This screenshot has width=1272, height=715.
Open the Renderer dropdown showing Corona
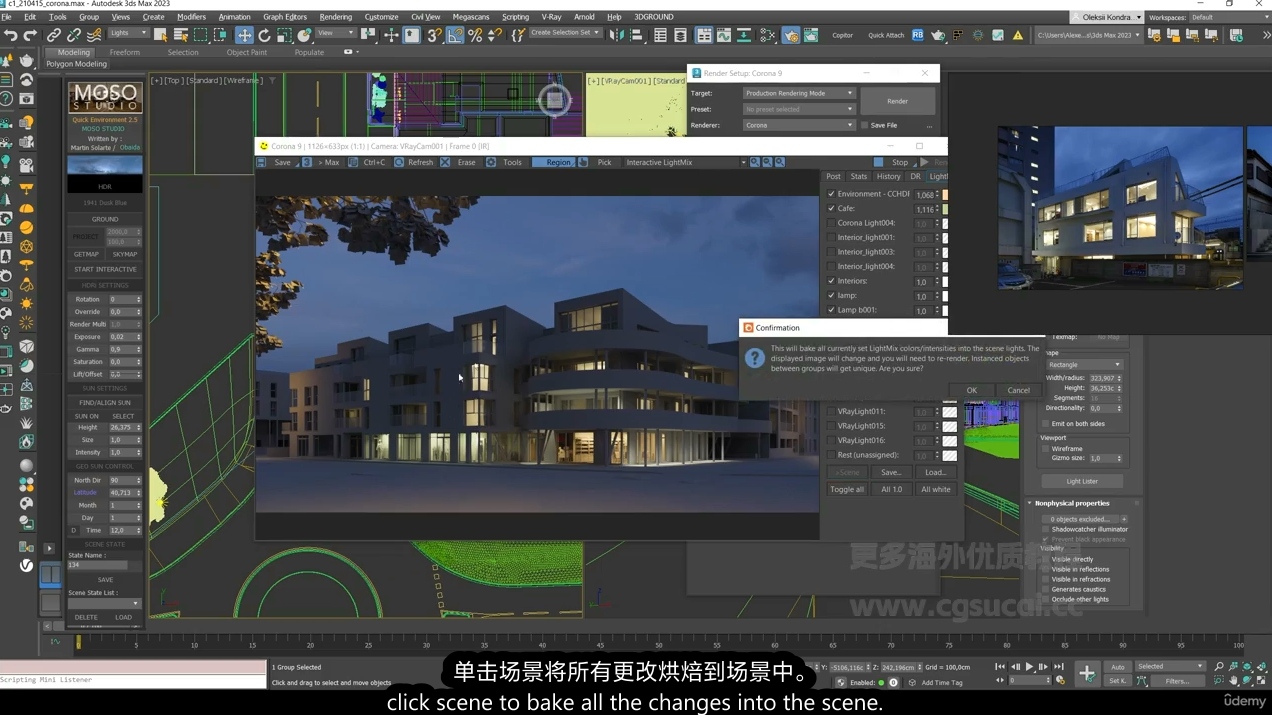coord(798,126)
